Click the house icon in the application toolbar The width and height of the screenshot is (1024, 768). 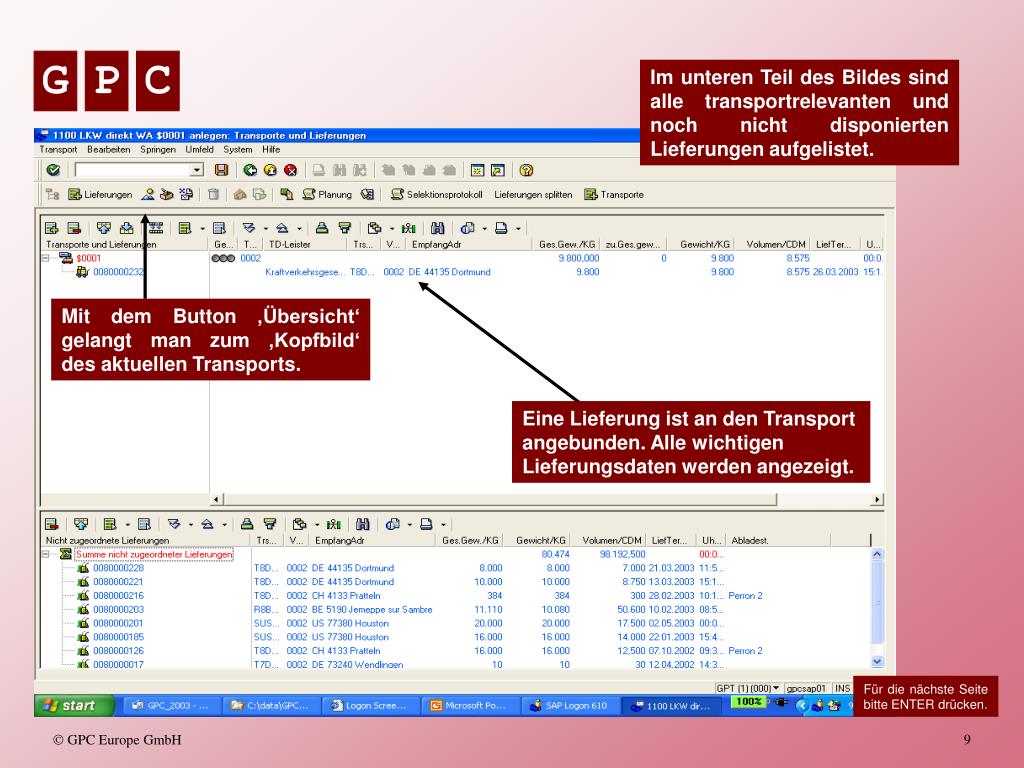240,195
